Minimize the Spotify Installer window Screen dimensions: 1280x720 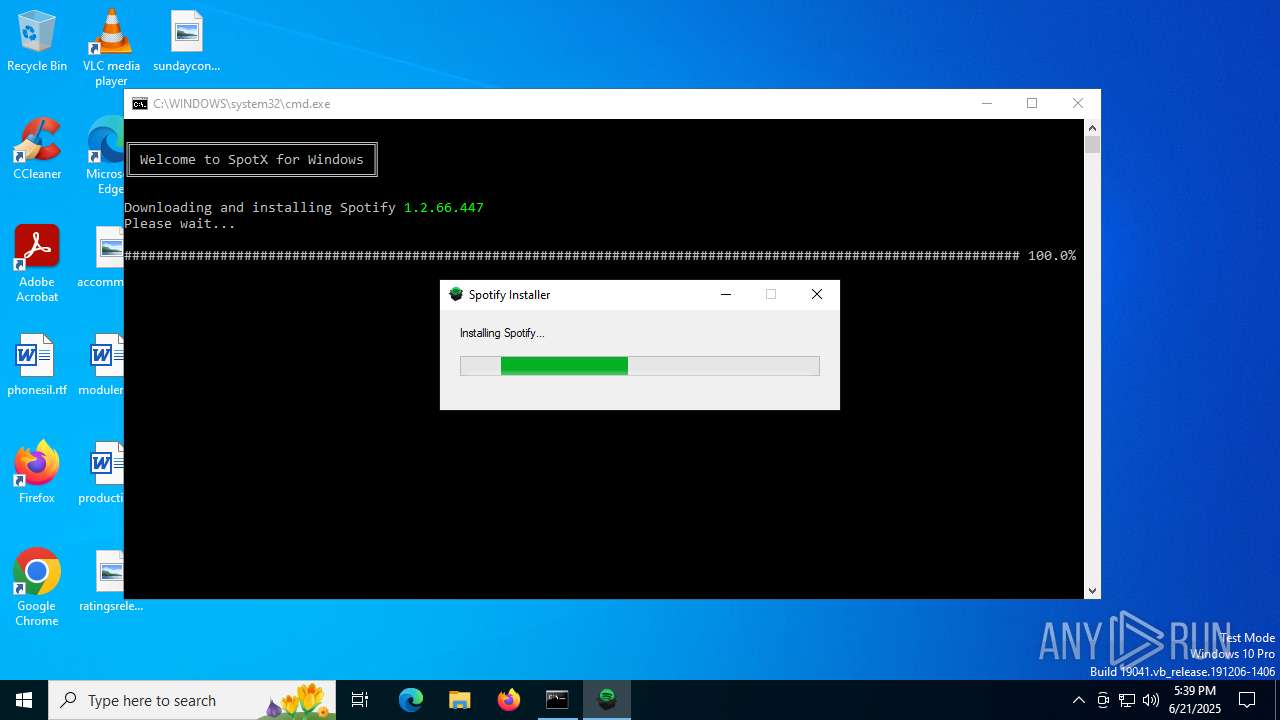pyautogui.click(x=726, y=294)
